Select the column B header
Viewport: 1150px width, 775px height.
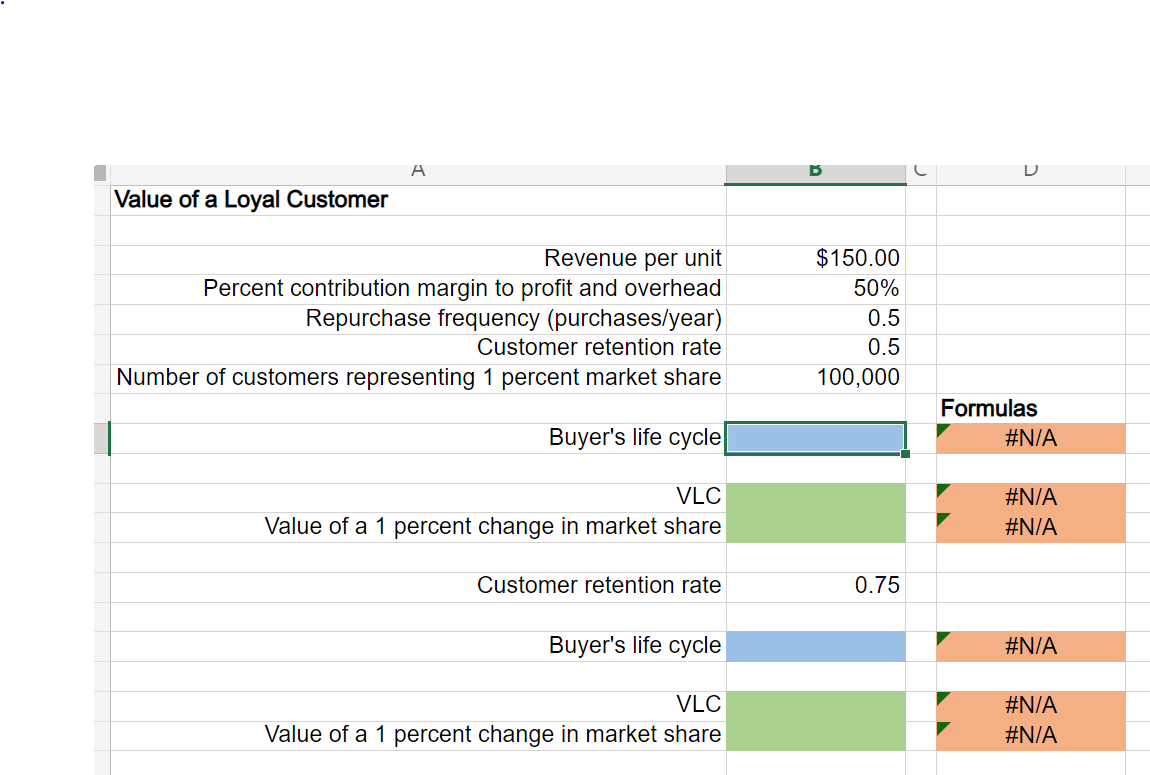click(x=814, y=169)
